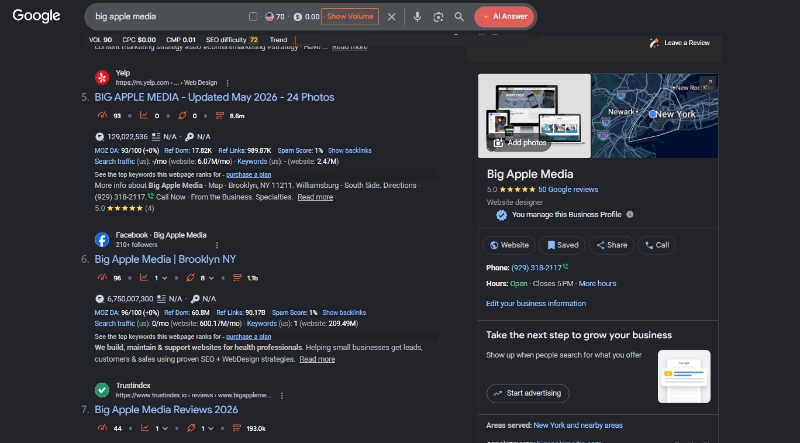Expand the trend chevron next to 1 on Facebook result
This screenshot has height=443, width=800.
tap(165, 278)
